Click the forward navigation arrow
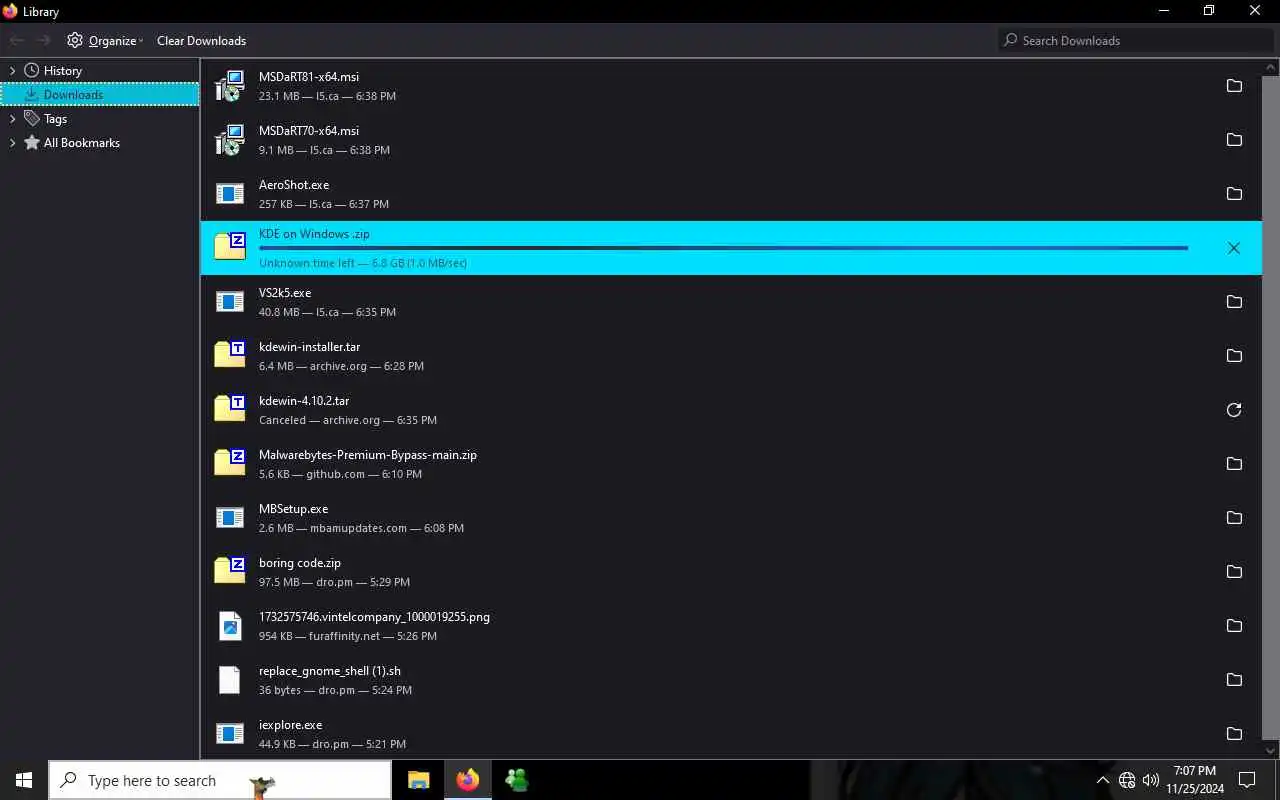Screen dimensions: 1280x800 coord(43,41)
